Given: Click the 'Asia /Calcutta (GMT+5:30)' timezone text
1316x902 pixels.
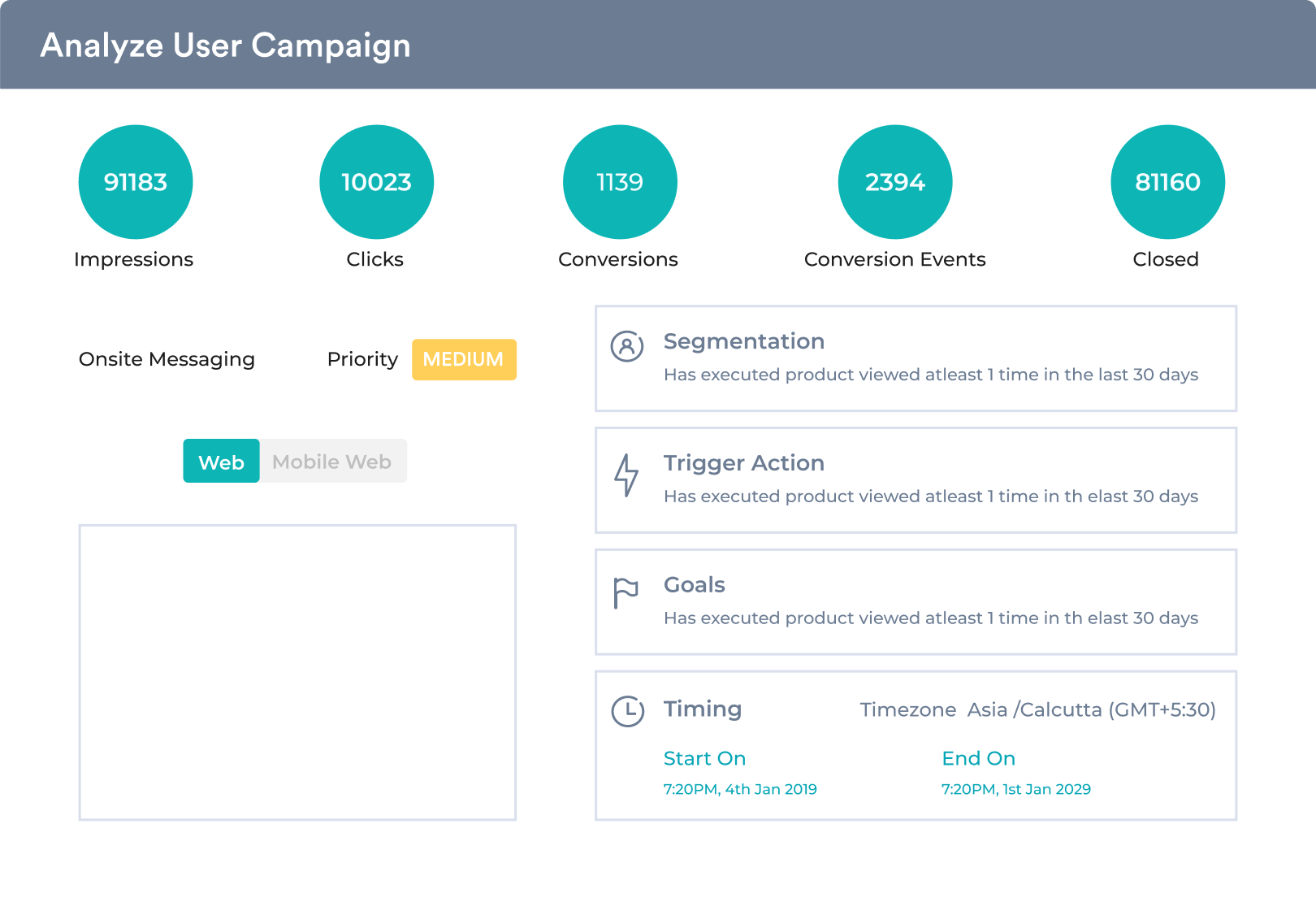Looking at the screenshot, I should click(1091, 709).
